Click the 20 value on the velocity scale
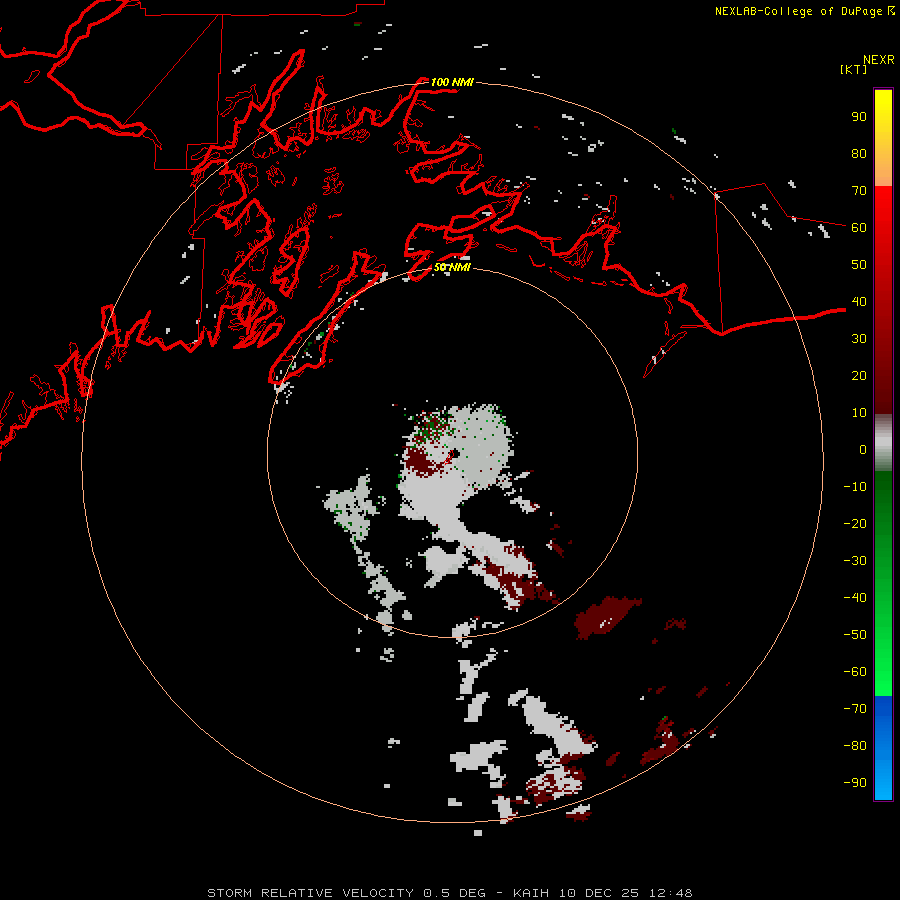The width and height of the screenshot is (900, 900). (x=859, y=375)
